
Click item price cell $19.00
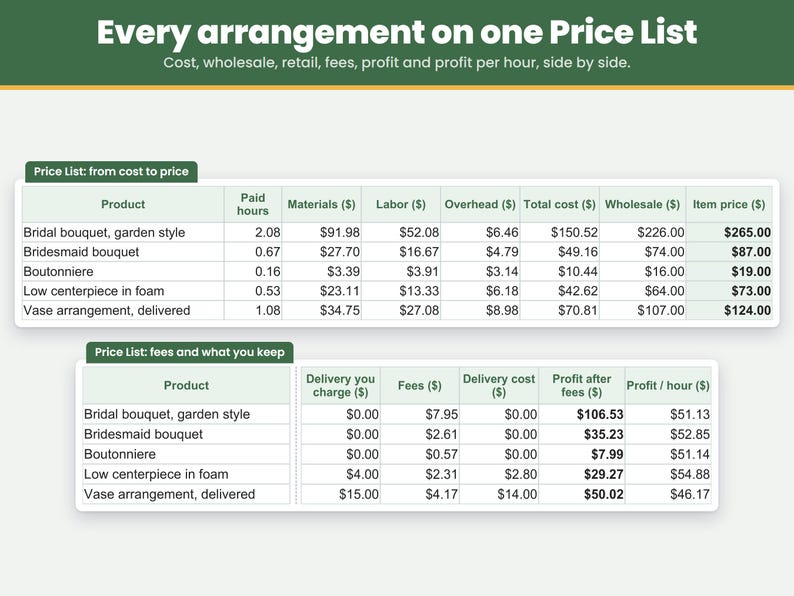pyautogui.click(x=729, y=271)
